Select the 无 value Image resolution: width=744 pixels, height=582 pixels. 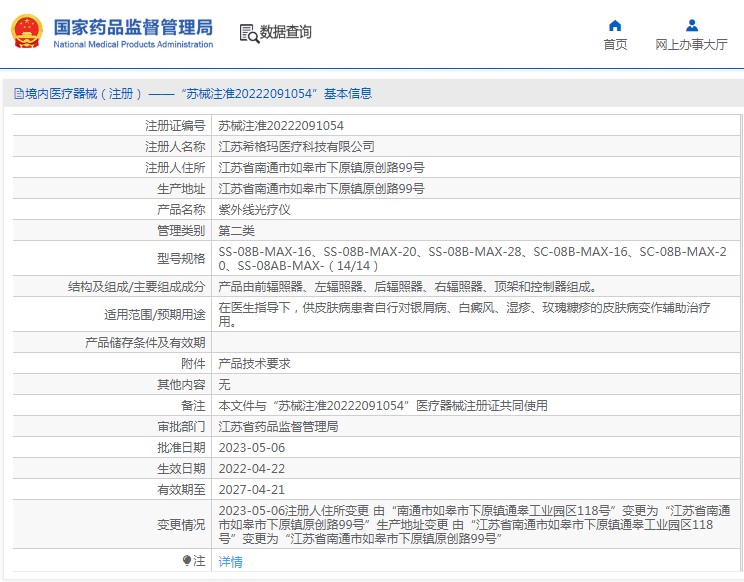coord(224,385)
